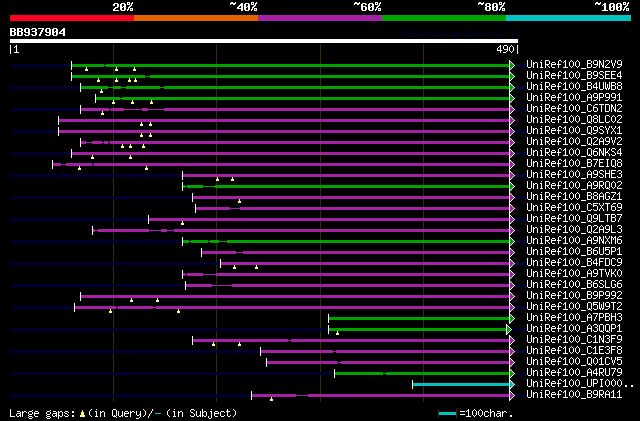
Task: Select the UniRef100_B4FDC9 label
Action: click(574, 263)
